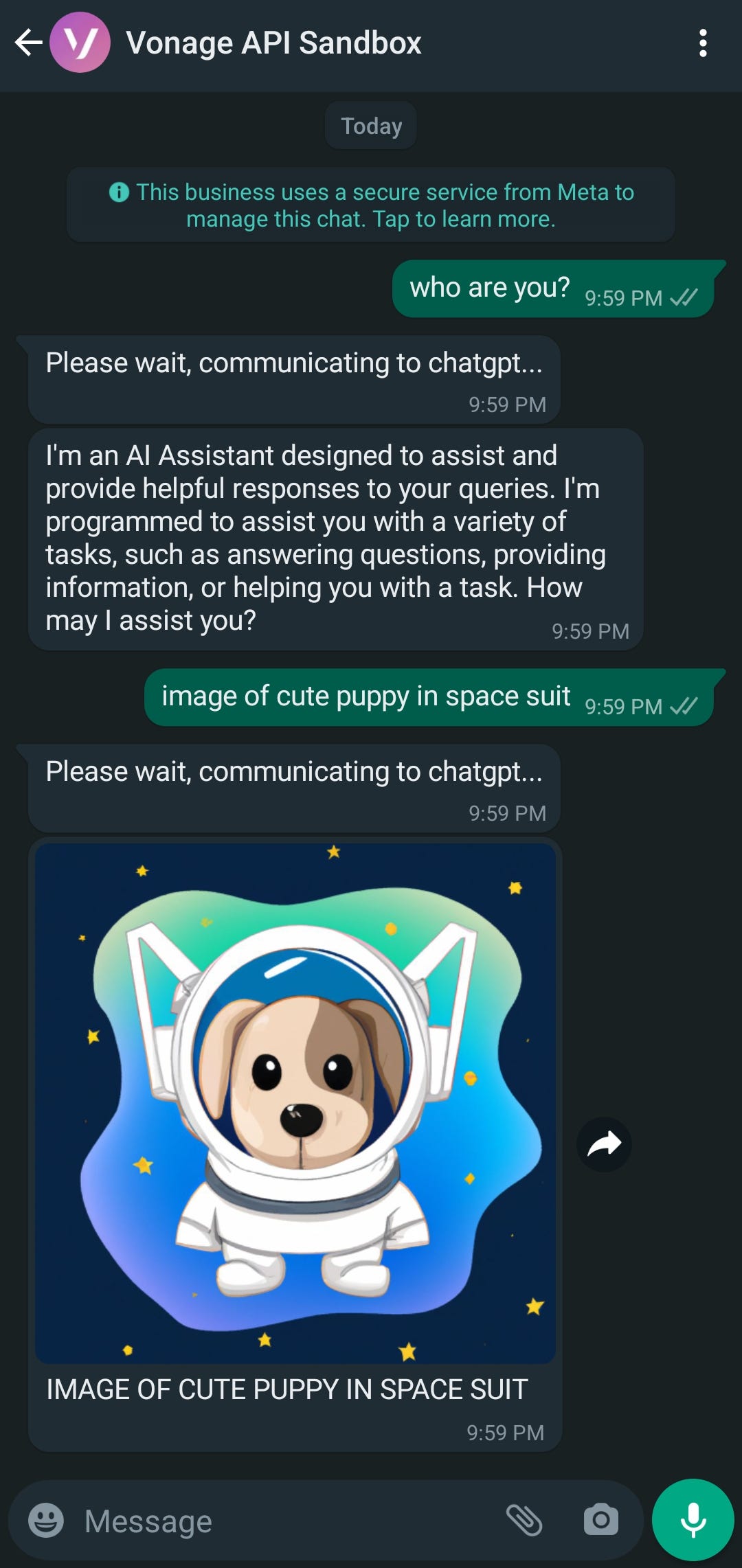Open Vonage API Sandbox contact title

[273, 43]
